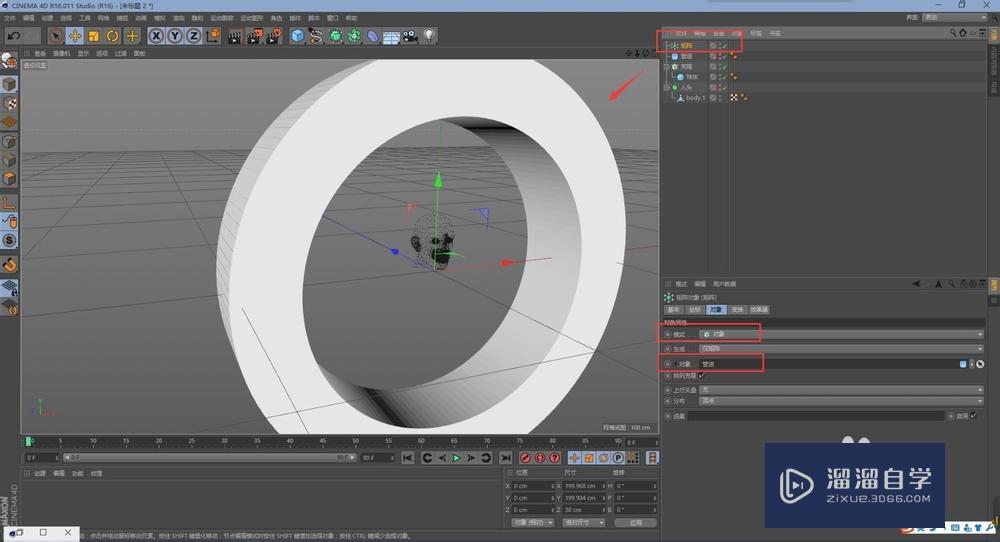Click the search magnifier in object manager
The width and height of the screenshot is (1000, 542).
953,33
